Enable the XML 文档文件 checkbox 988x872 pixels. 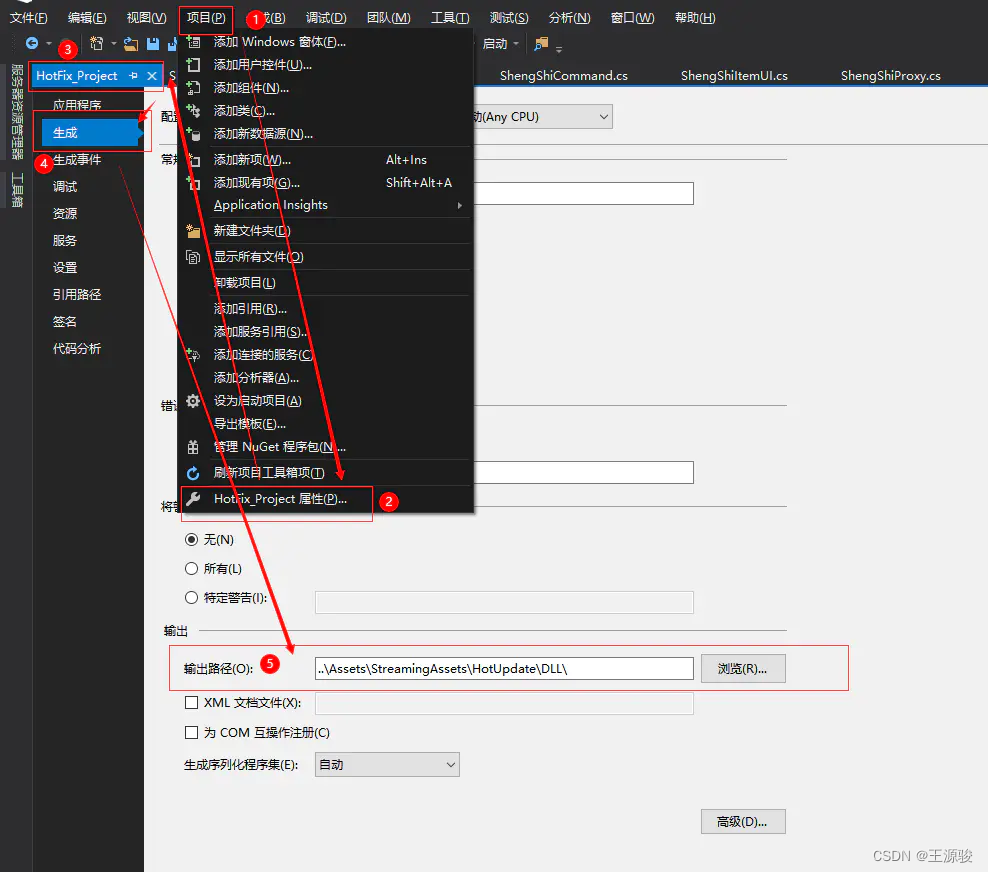pos(191,702)
